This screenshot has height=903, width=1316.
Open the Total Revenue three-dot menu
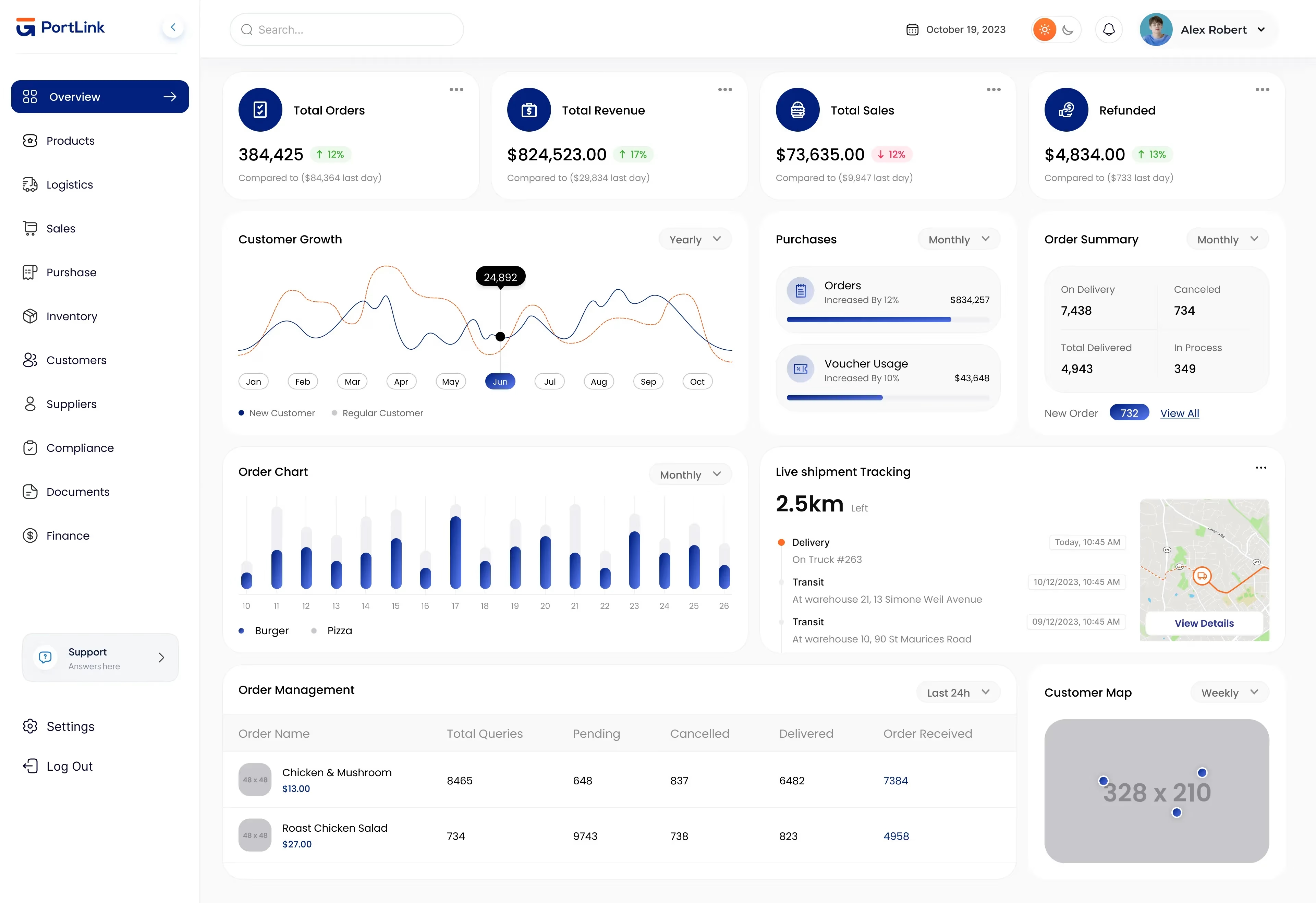(724, 89)
